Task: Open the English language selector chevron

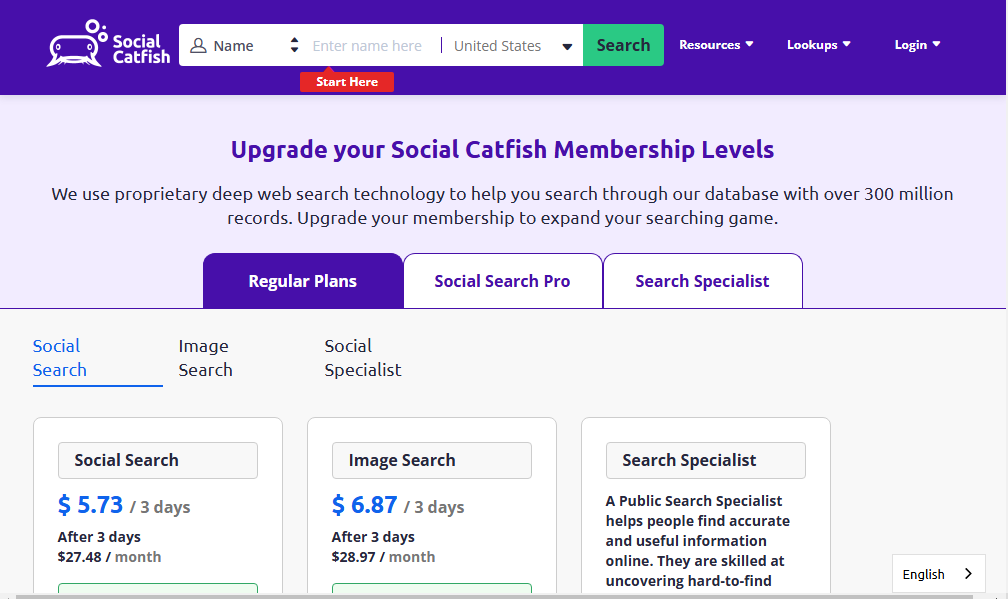Action: coord(968,574)
